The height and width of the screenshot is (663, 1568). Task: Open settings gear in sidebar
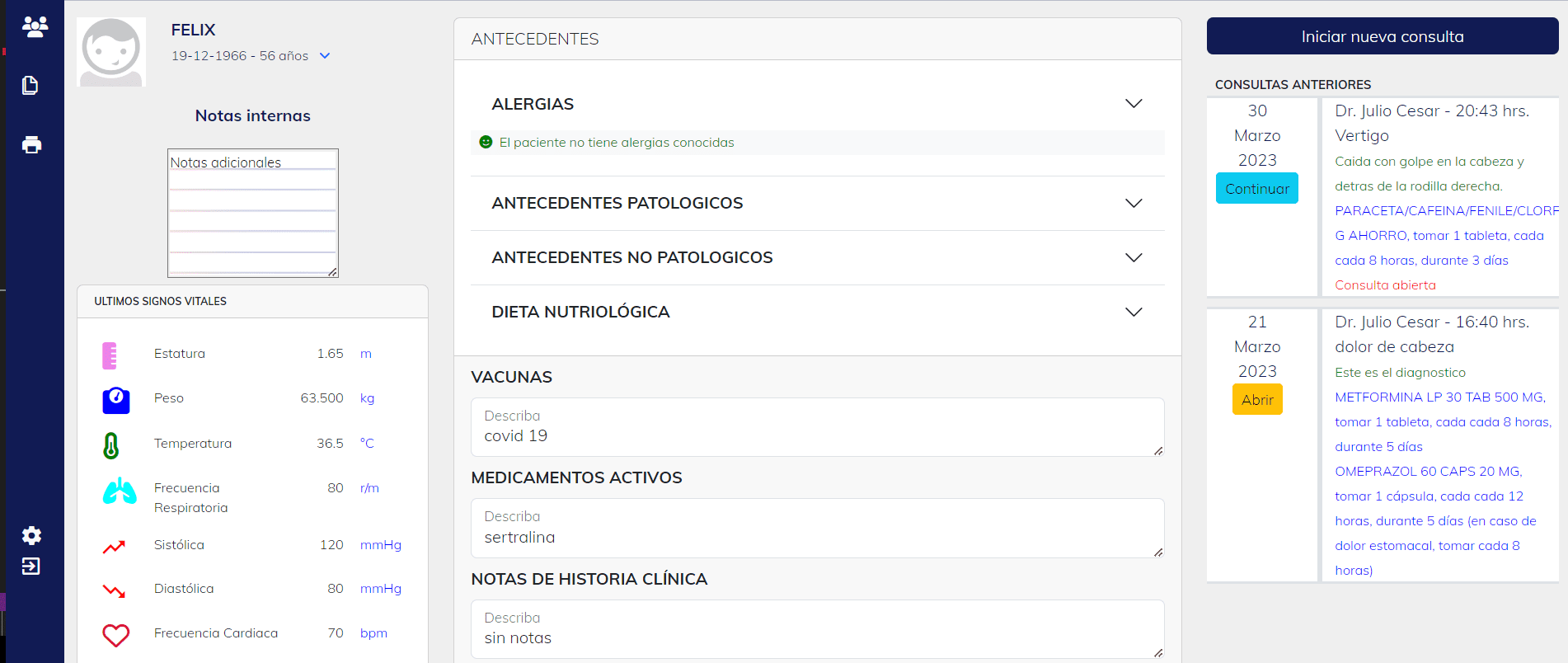pyautogui.click(x=31, y=535)
